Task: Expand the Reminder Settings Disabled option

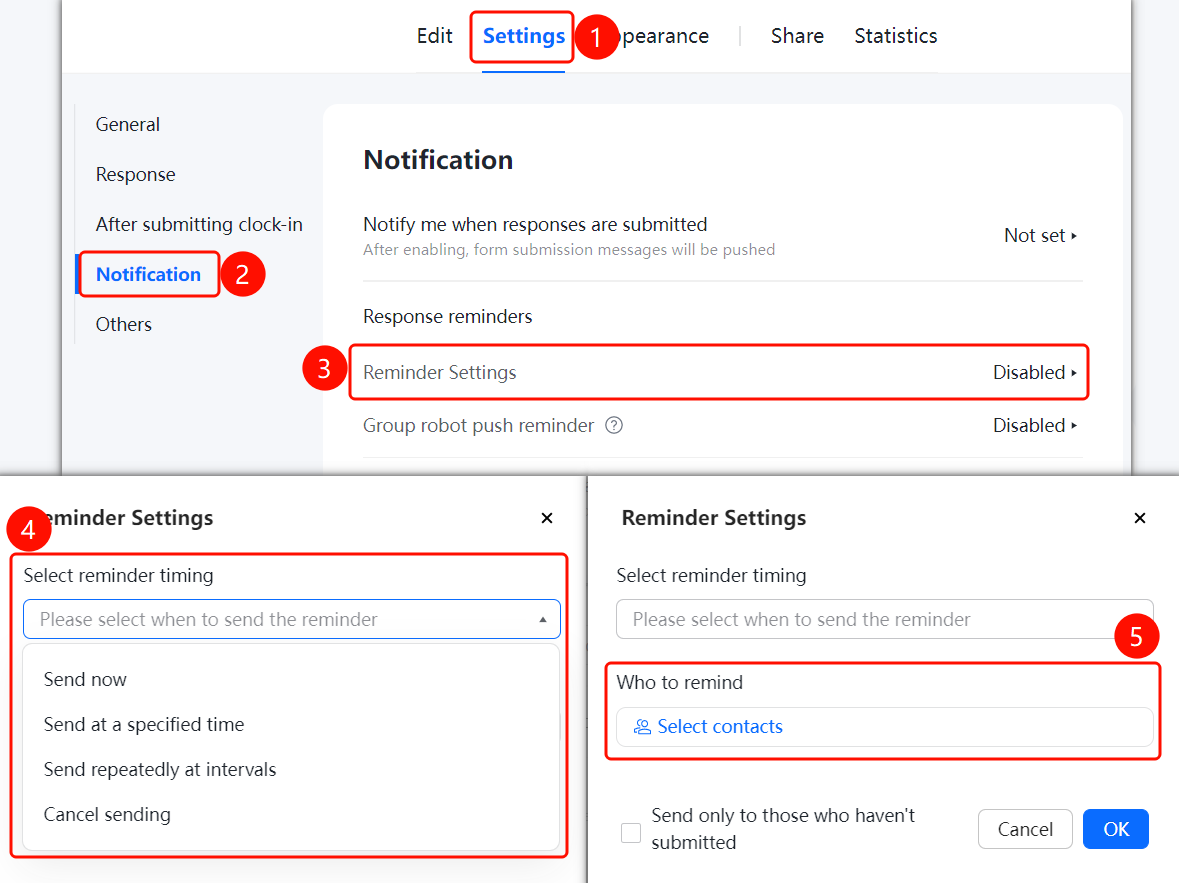Action: click(x=1035, y=372)
